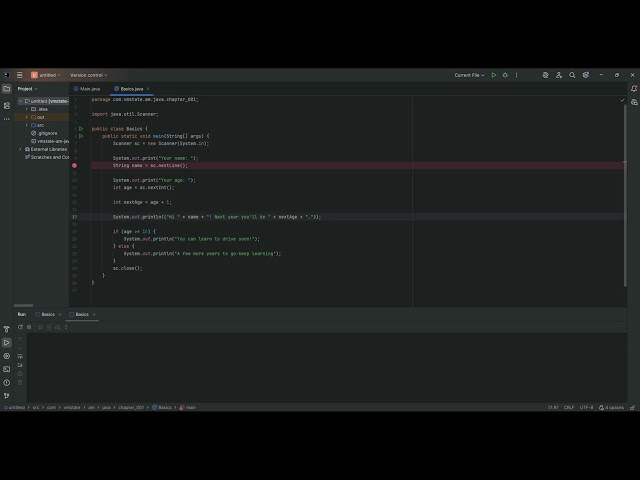Open Project view selector dropdown
Viewport: 640px width, 480px height.
click(27, 89)
